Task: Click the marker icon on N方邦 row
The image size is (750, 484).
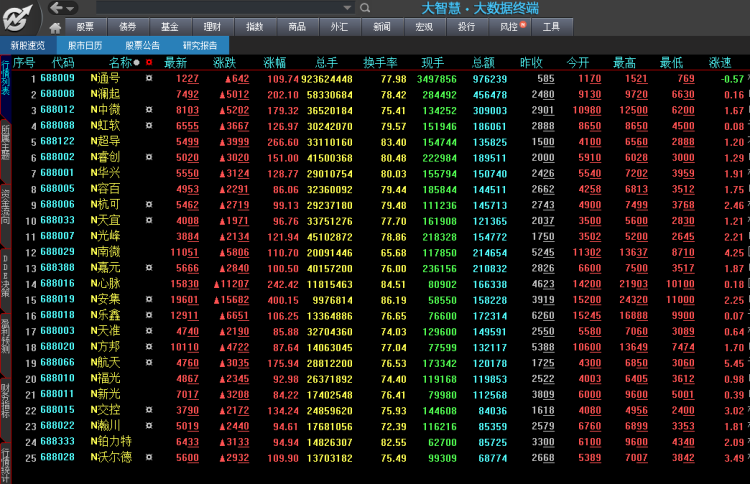Action: (149, 346)
